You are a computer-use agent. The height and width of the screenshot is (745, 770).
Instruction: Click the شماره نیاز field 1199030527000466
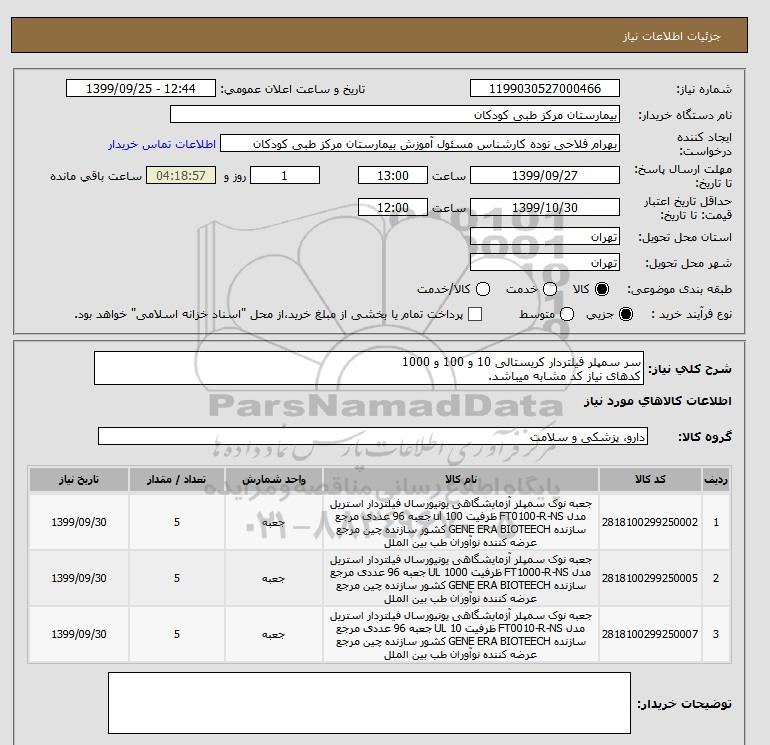click(x=545, y=88)
